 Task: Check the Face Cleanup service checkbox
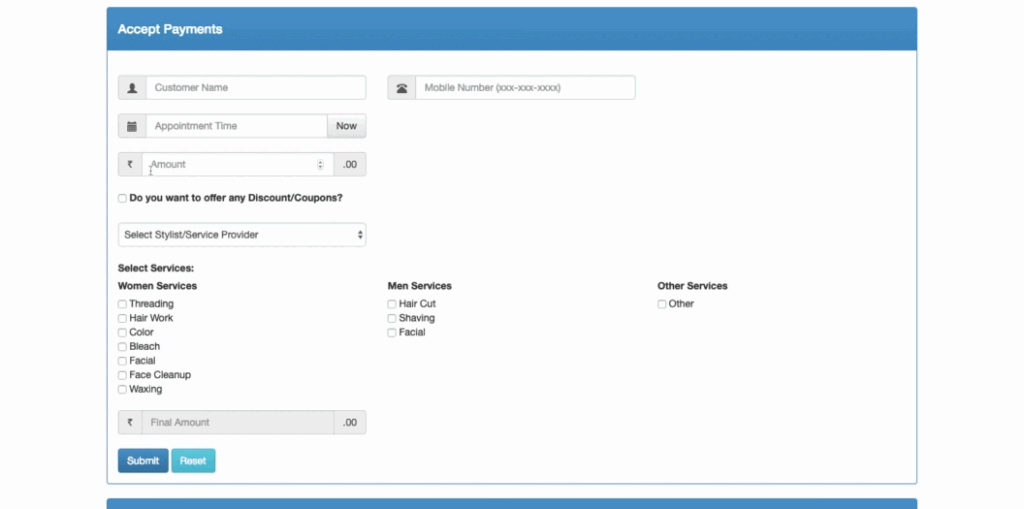tap(122, 376)
